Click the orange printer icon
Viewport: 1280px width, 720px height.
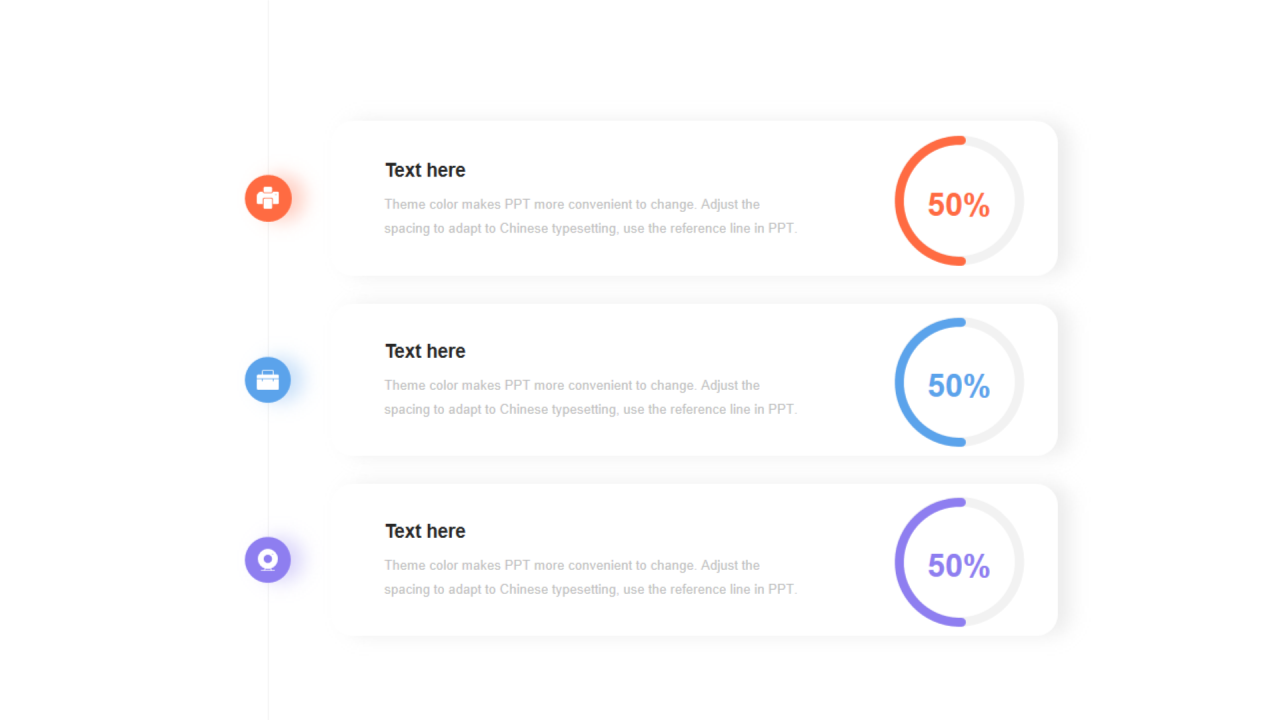point(268,198)
